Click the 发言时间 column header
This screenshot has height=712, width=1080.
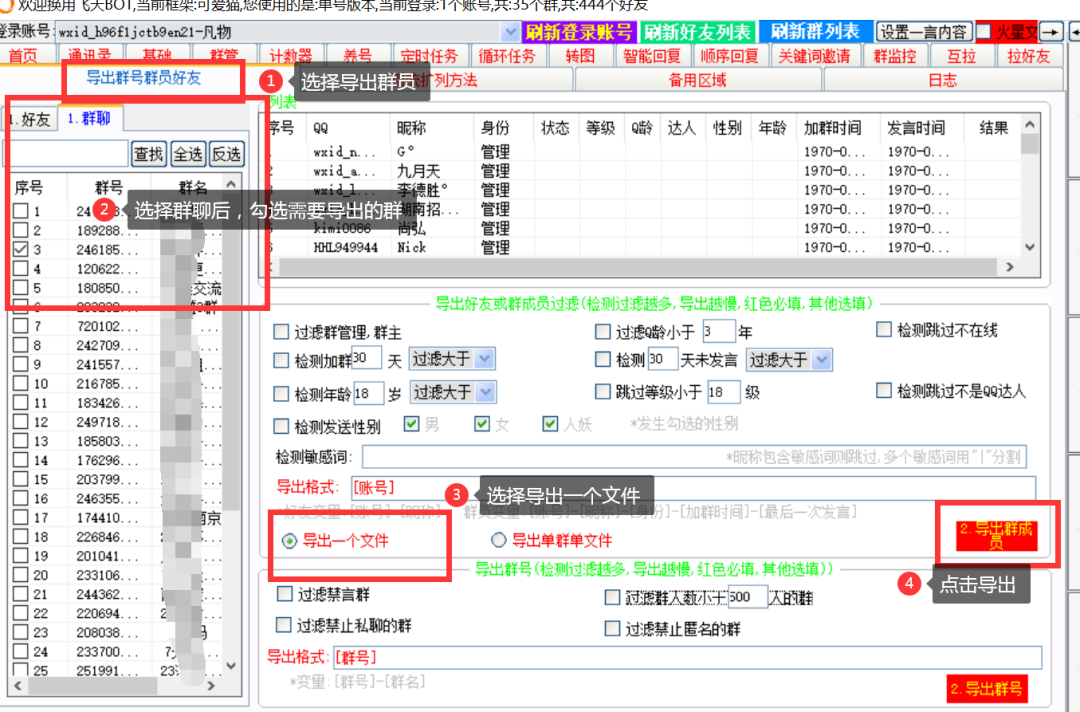pos(916,128)
